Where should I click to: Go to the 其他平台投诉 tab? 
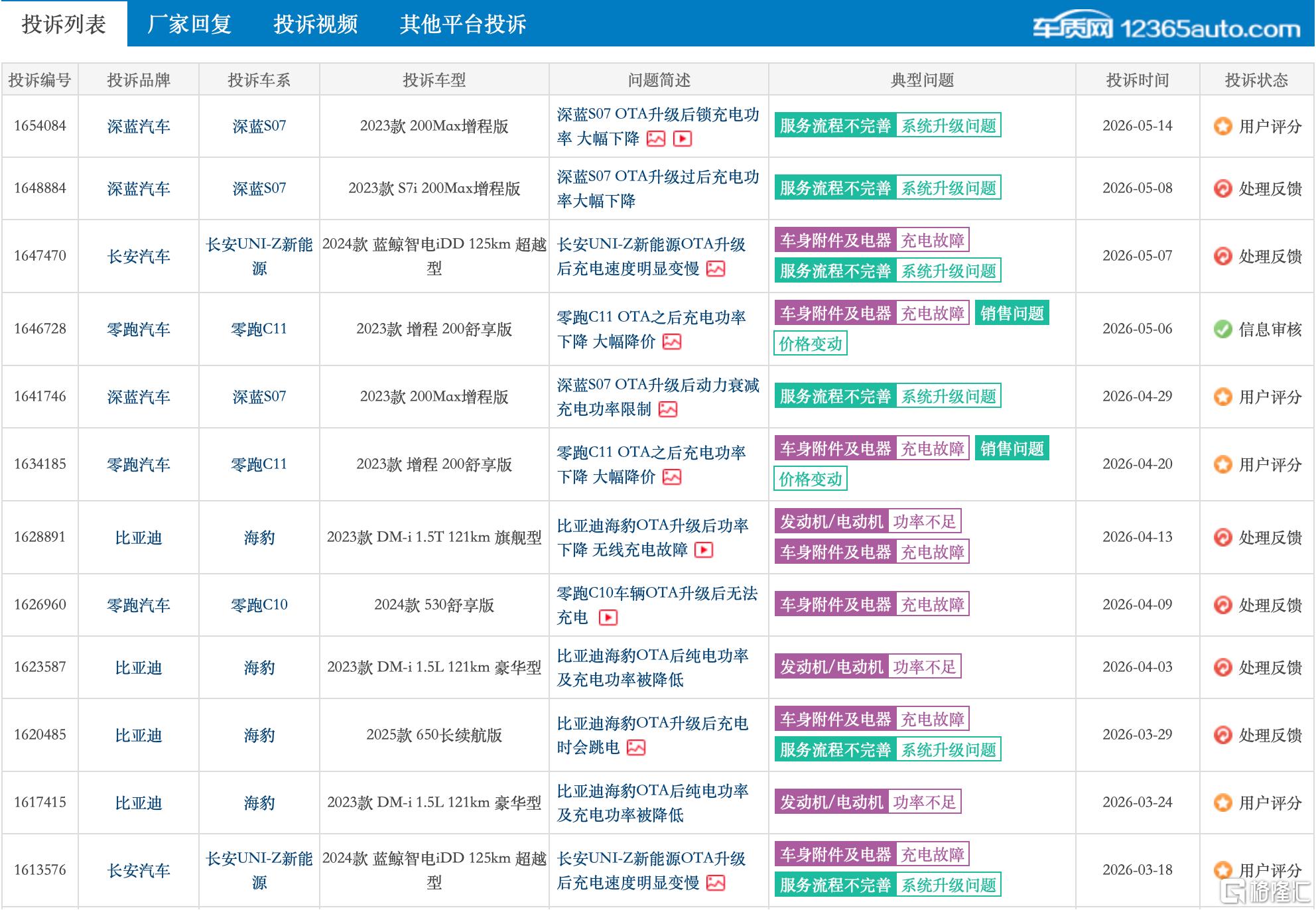coord(463,24)
